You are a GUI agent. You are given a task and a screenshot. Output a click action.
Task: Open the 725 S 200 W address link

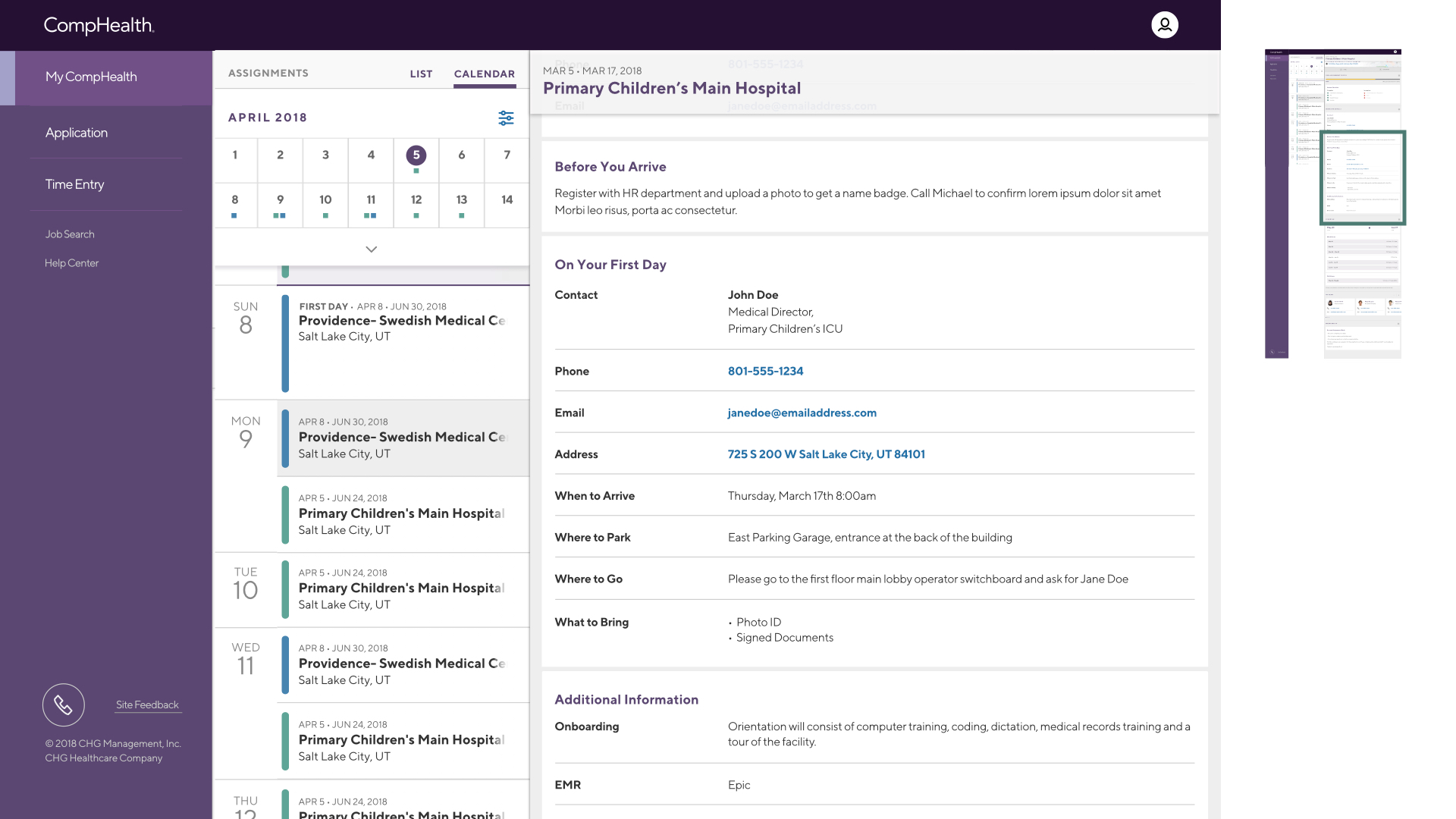[826, 454]
